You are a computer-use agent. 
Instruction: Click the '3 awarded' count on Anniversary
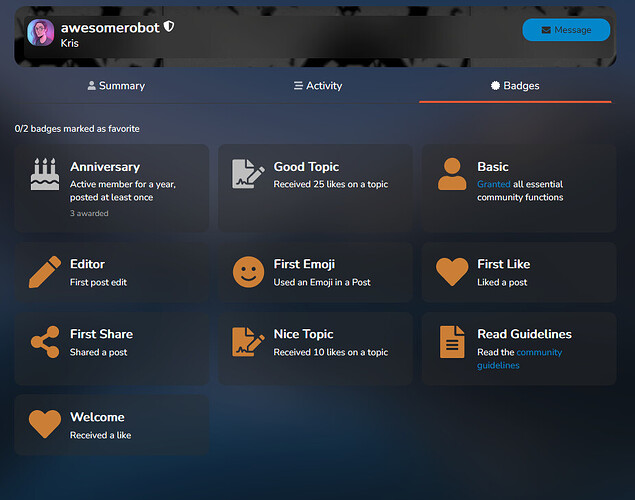click(89, 213)
